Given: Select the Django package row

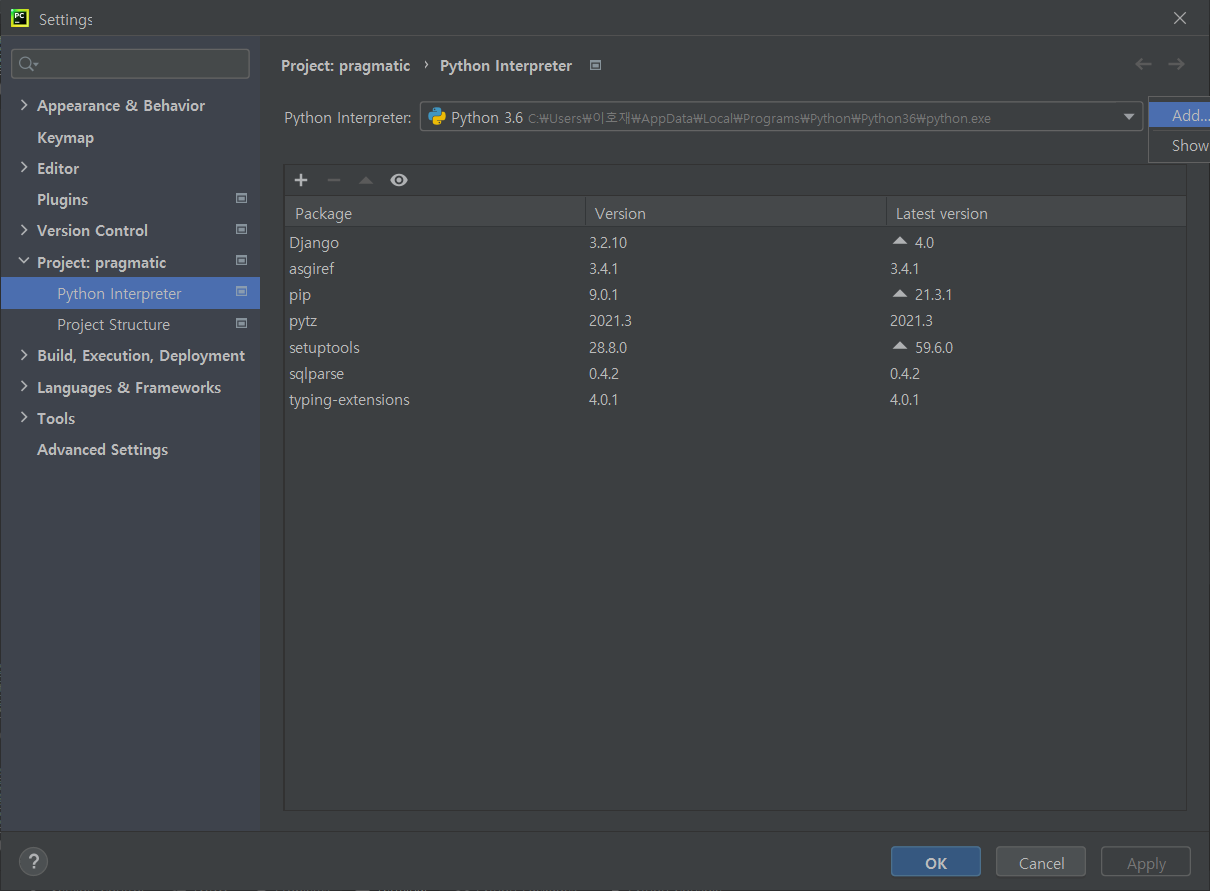Looking at the screenshot, I should click(x=735, y=242).
